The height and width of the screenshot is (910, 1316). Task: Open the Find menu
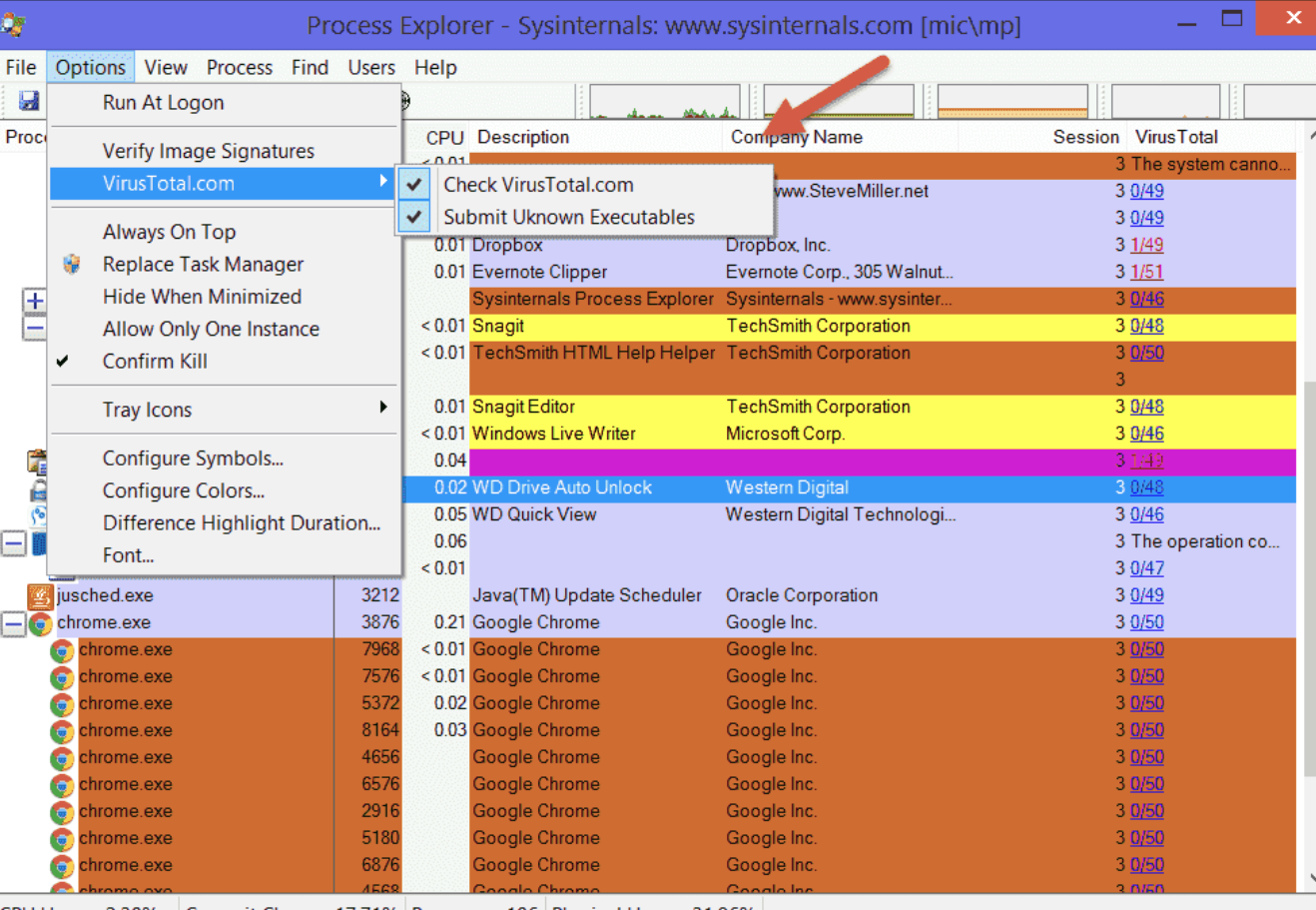click(x=310, y=67)
